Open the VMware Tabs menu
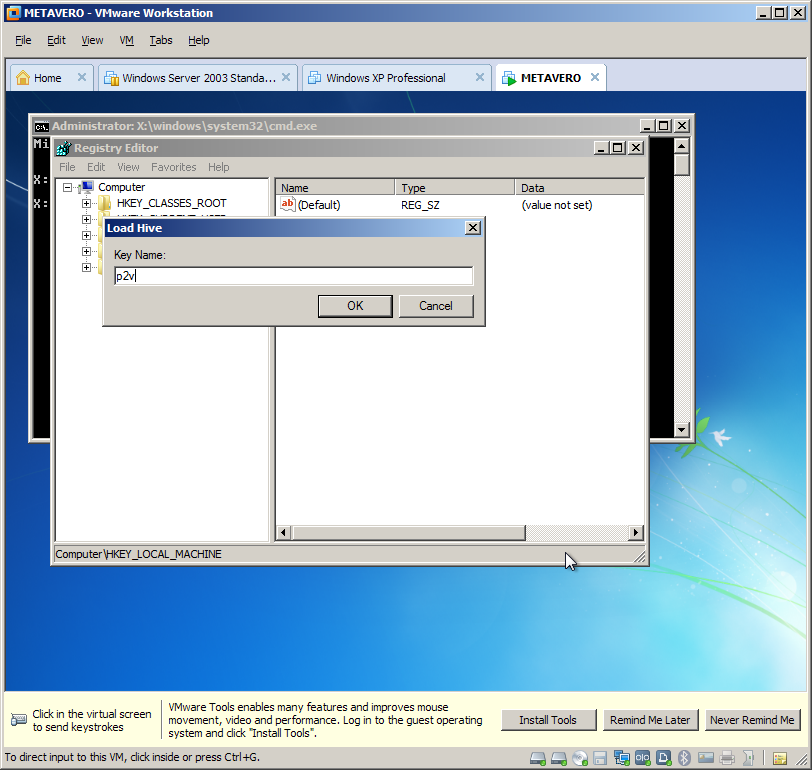 click(161, 40)
